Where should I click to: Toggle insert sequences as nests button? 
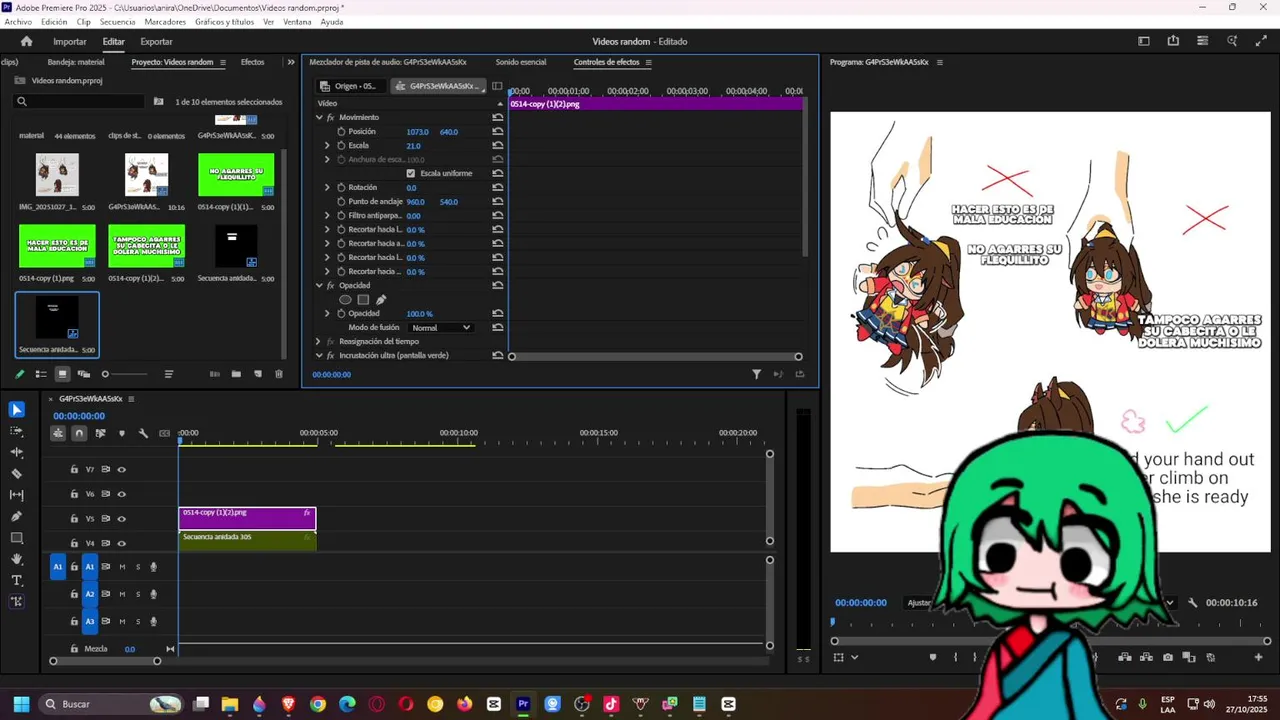pyautogui.click(x=58, y=433)
